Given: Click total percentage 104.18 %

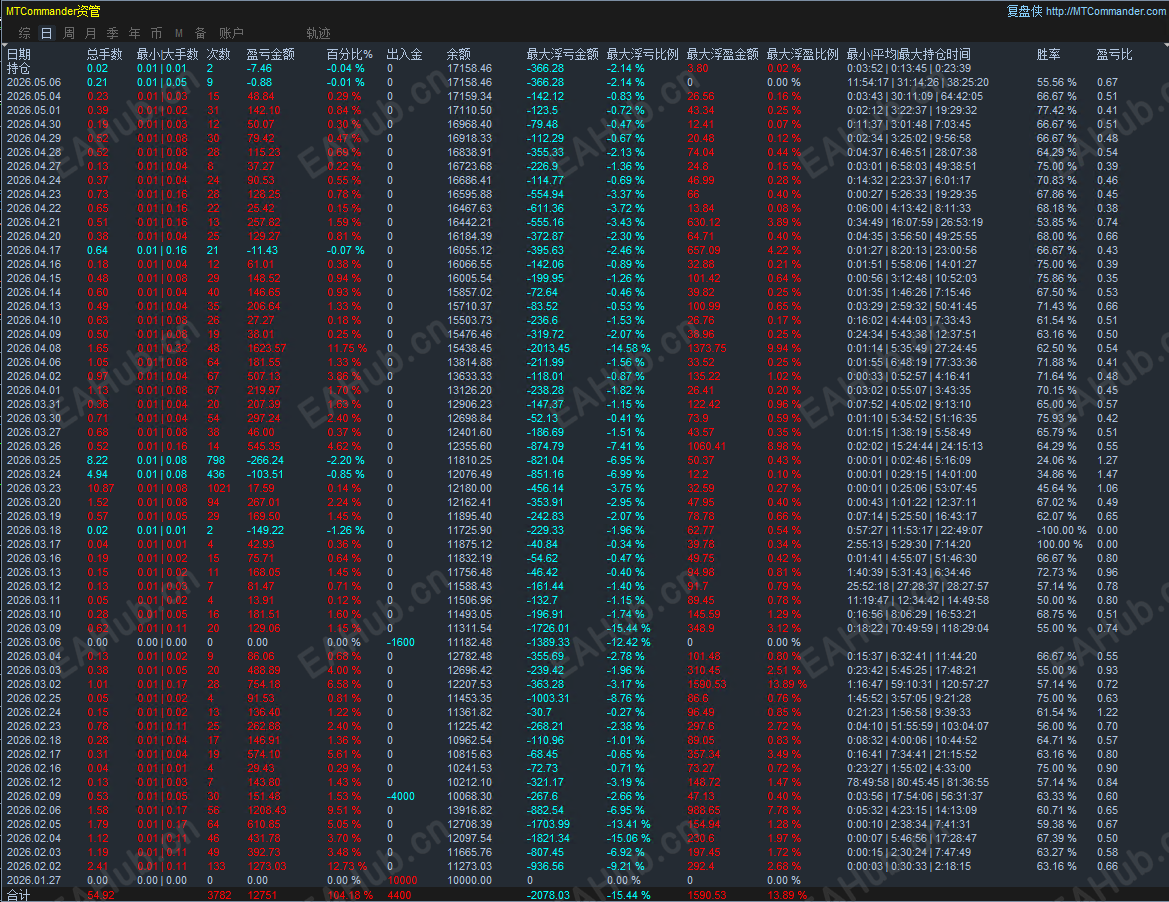Looking at the screenshot, I should click(350, 895).
